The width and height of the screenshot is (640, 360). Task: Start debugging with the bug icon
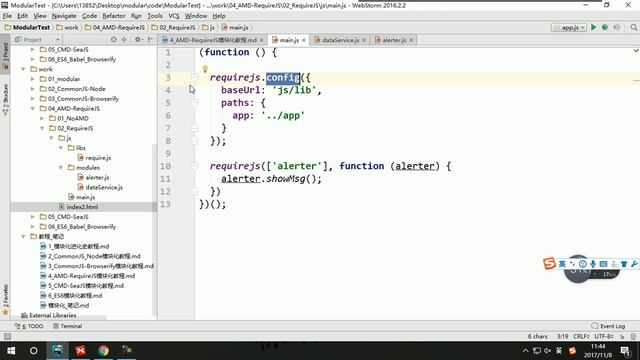605,27
